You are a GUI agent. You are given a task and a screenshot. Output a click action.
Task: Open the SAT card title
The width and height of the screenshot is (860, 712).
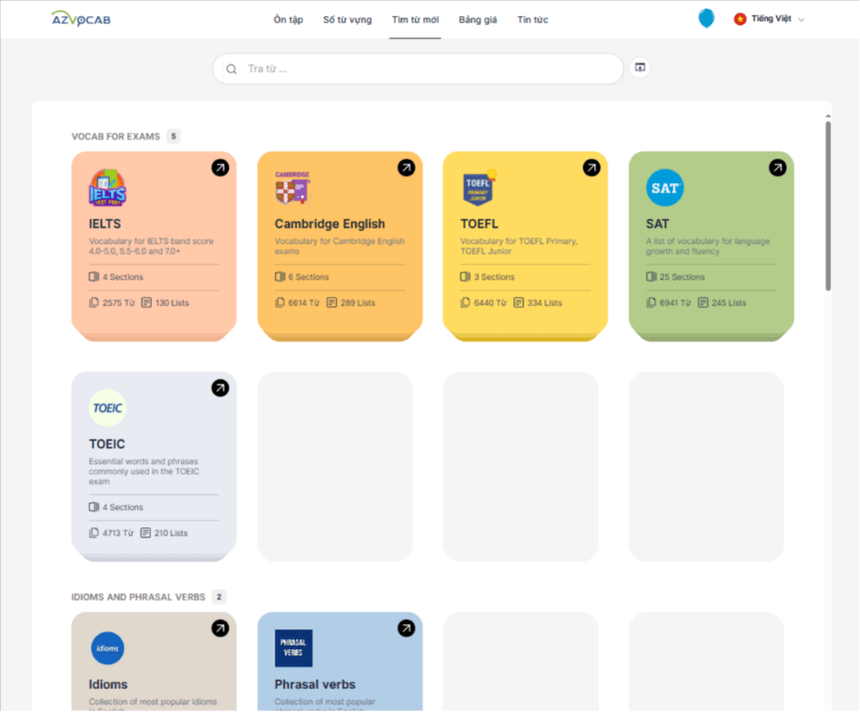click(657, 224)
